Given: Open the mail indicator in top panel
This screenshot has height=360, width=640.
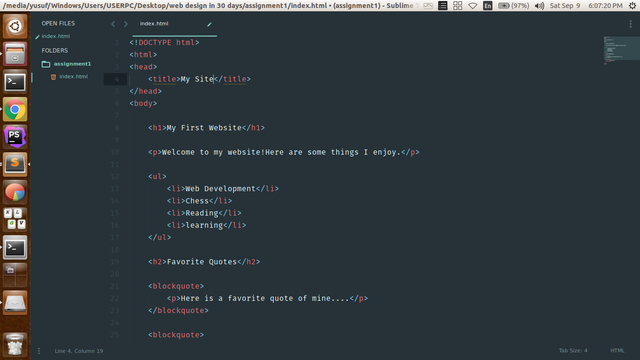Looking at the screenshot, I should tap(428, 6).
